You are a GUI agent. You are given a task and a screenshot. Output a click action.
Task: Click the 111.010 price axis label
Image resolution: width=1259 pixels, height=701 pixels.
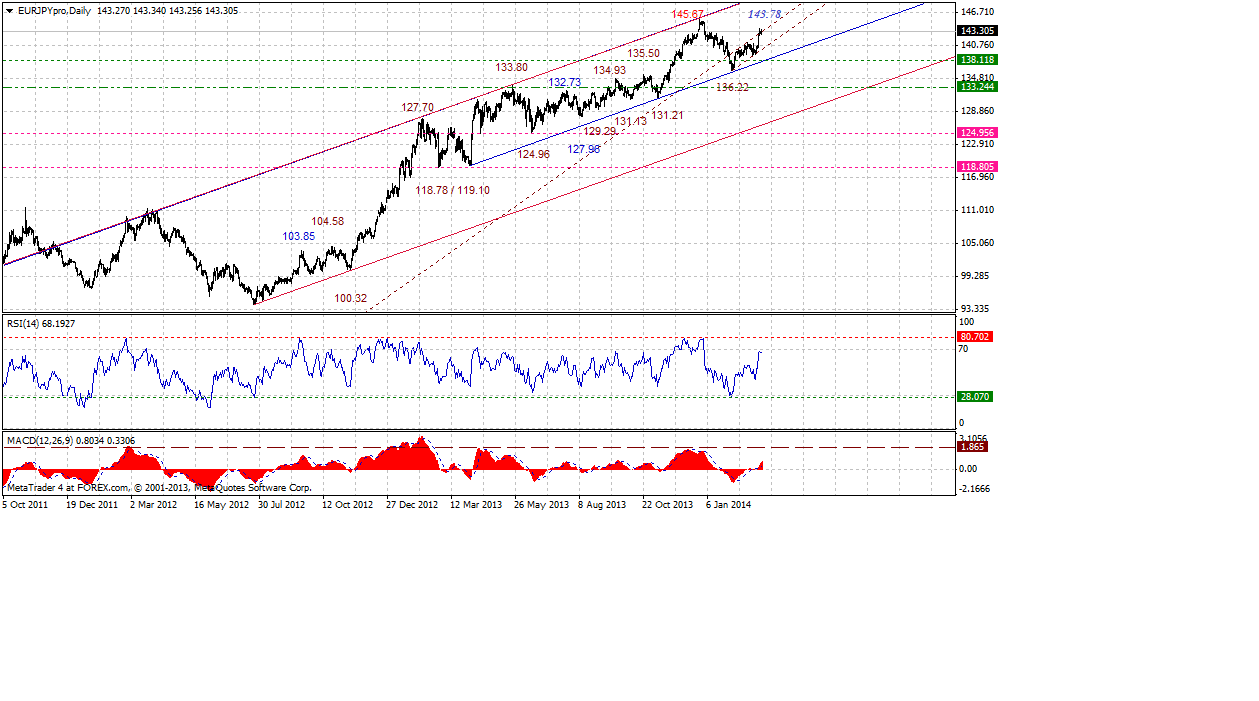pyautogui.click(x=976, y=210)
